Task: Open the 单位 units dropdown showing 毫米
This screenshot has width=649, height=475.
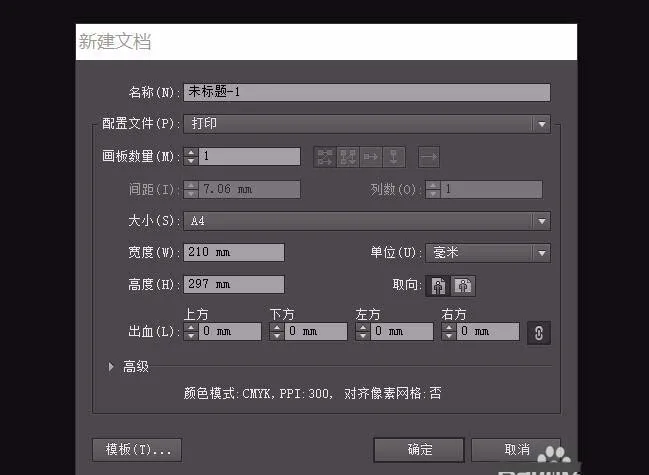Action: tap(488, 253)
